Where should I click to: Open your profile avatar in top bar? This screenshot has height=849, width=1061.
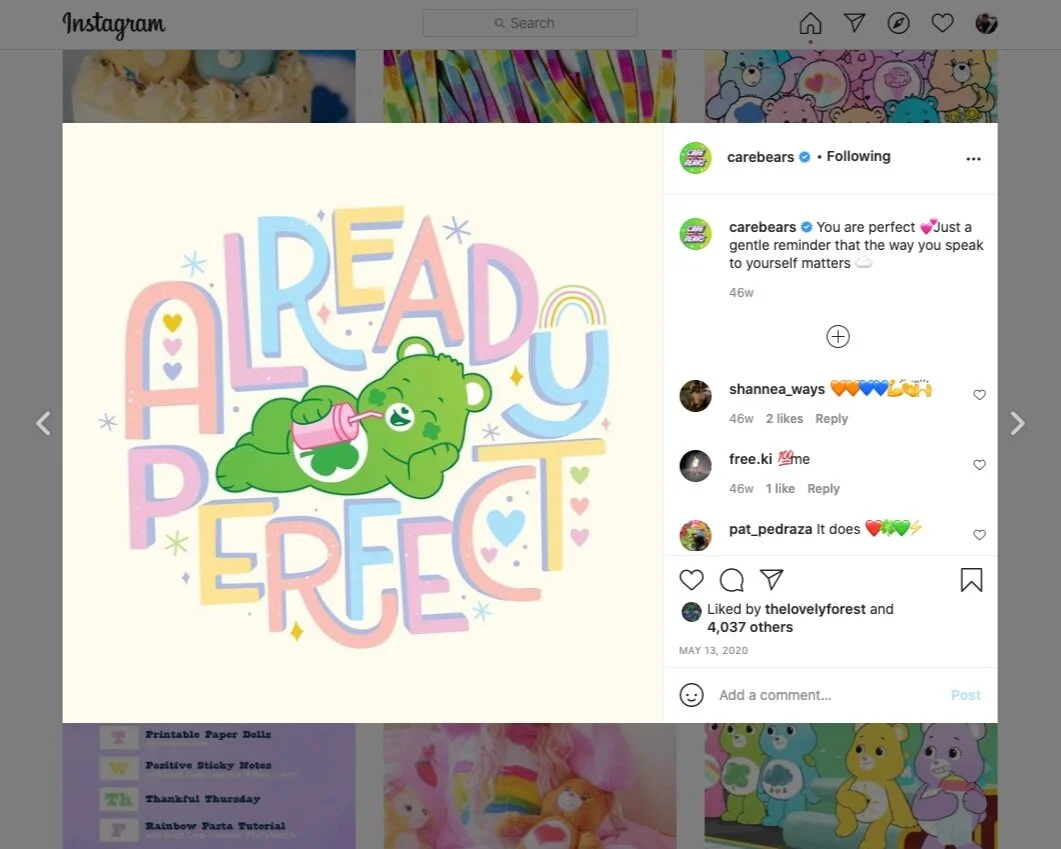tap(986, 24)
